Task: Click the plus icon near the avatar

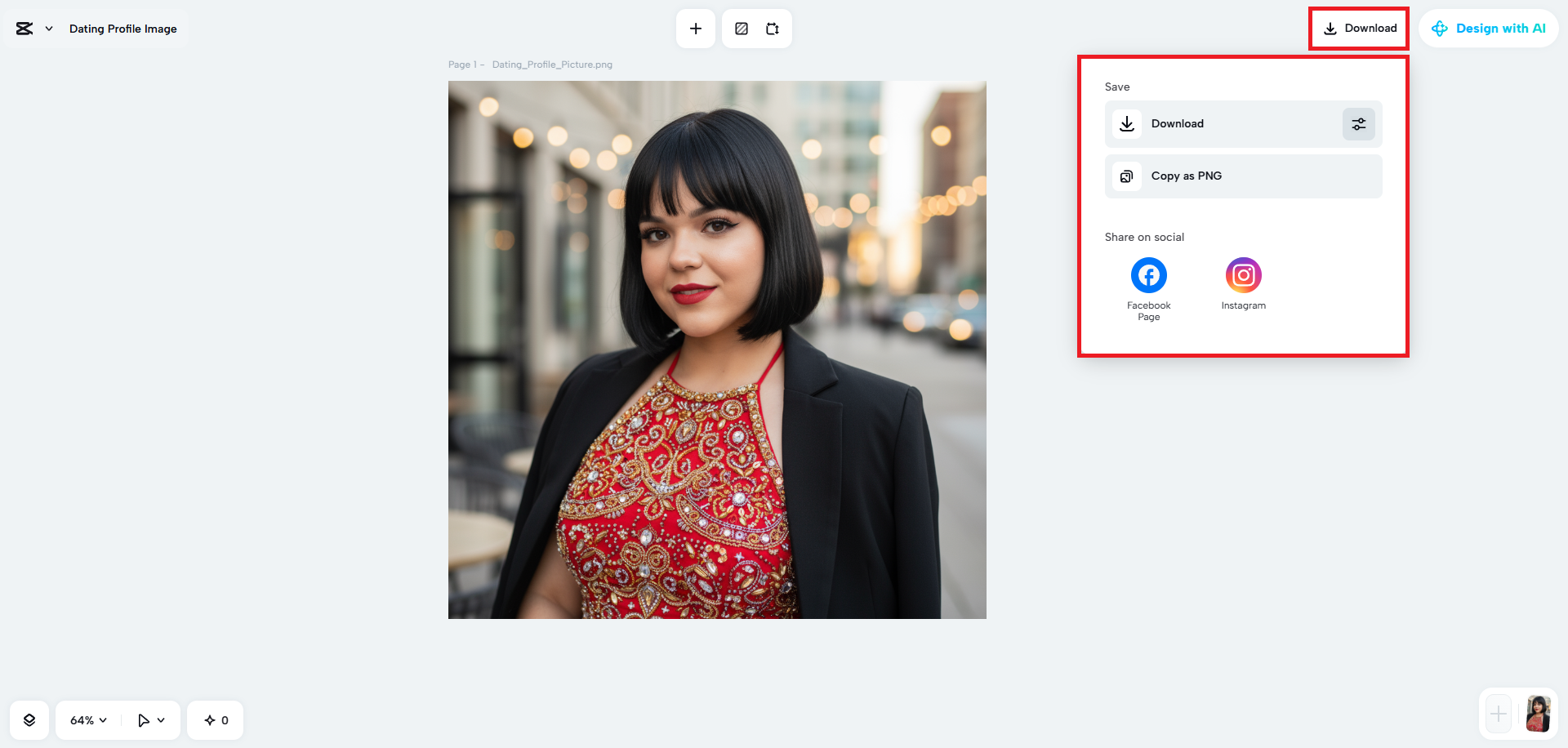Action: click(x=1499, y=713)
